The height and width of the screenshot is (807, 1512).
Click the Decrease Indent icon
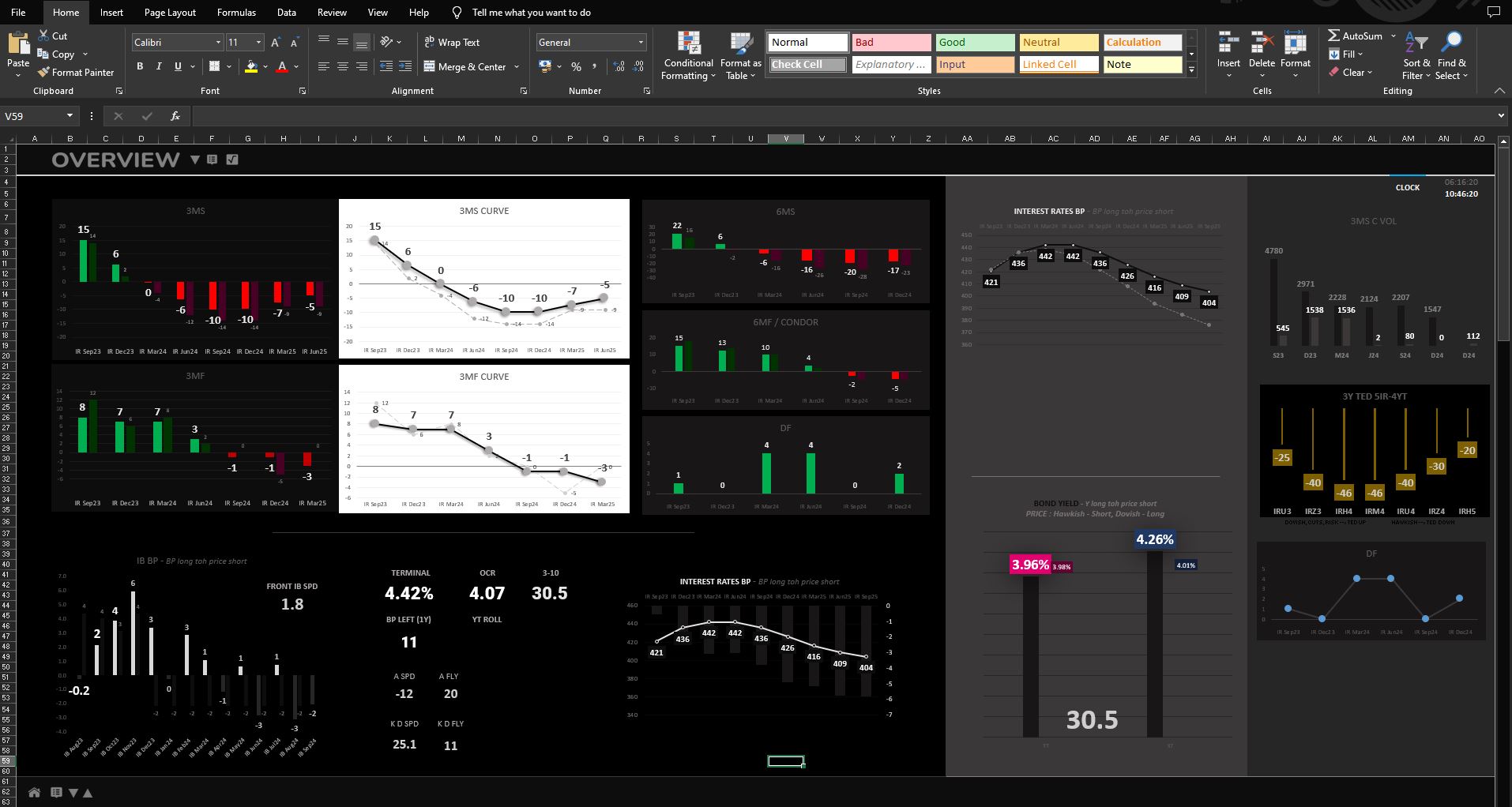[387, 66]
